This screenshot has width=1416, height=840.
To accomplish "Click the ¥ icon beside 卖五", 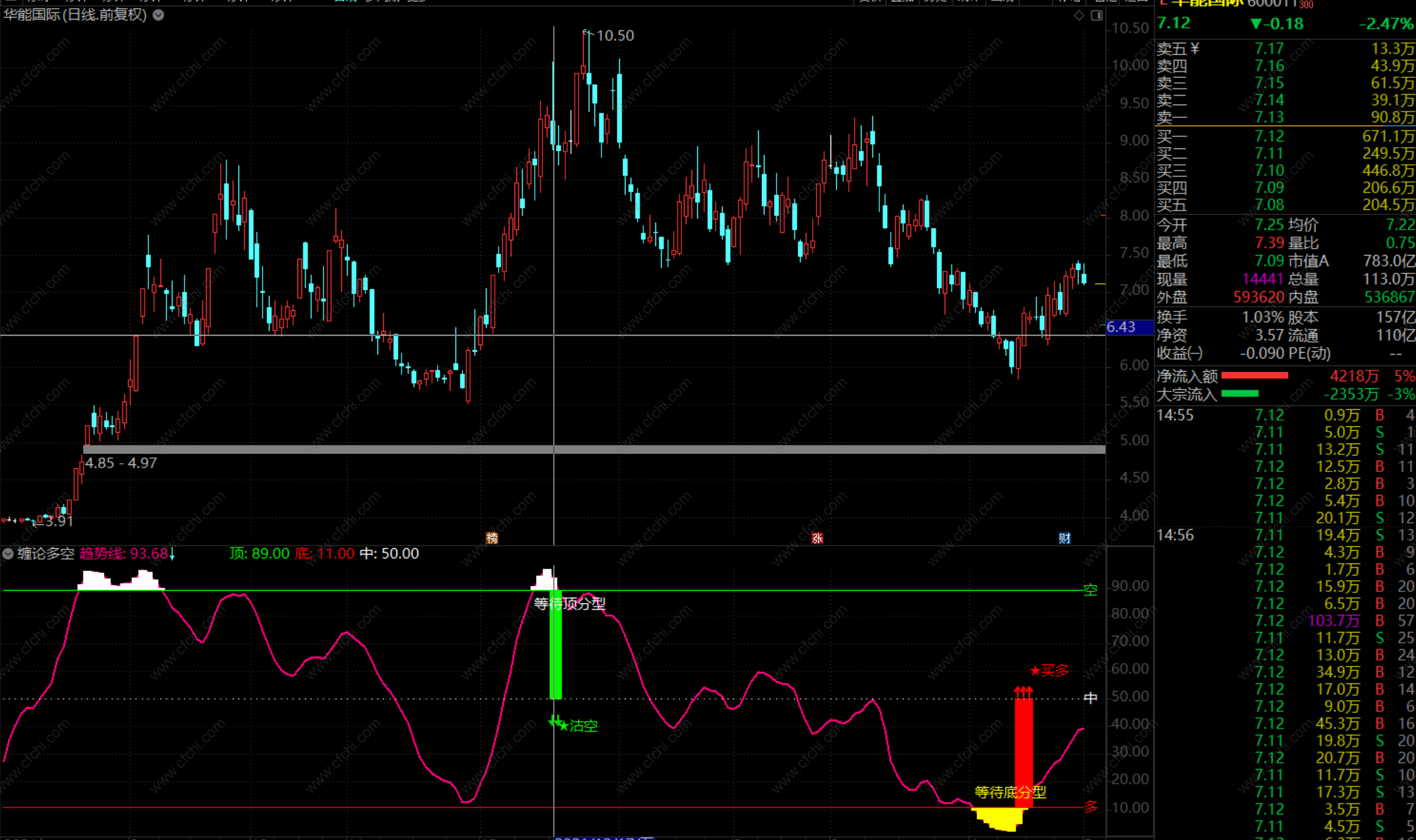I will (x=1195, y=49).
